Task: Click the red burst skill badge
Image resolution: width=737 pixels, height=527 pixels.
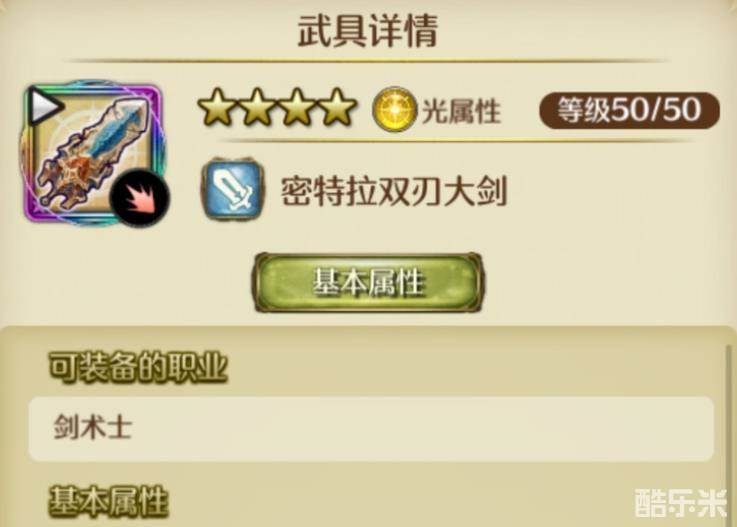Action: tap(139, 198)
